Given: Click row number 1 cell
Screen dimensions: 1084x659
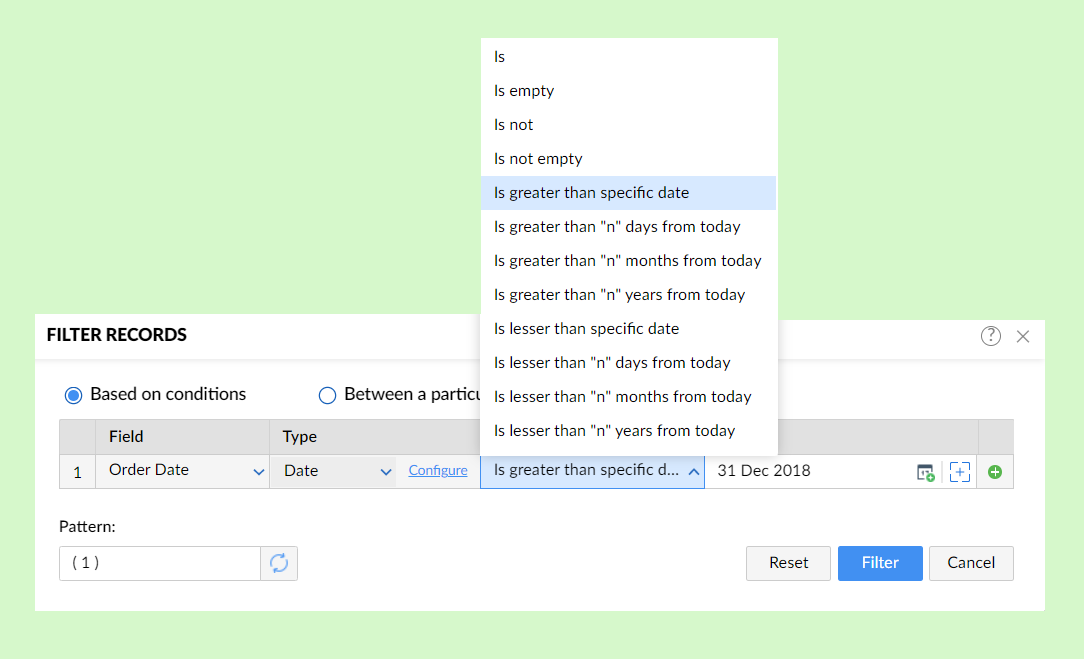Looking at the screenshot, I should pos(77,472).
